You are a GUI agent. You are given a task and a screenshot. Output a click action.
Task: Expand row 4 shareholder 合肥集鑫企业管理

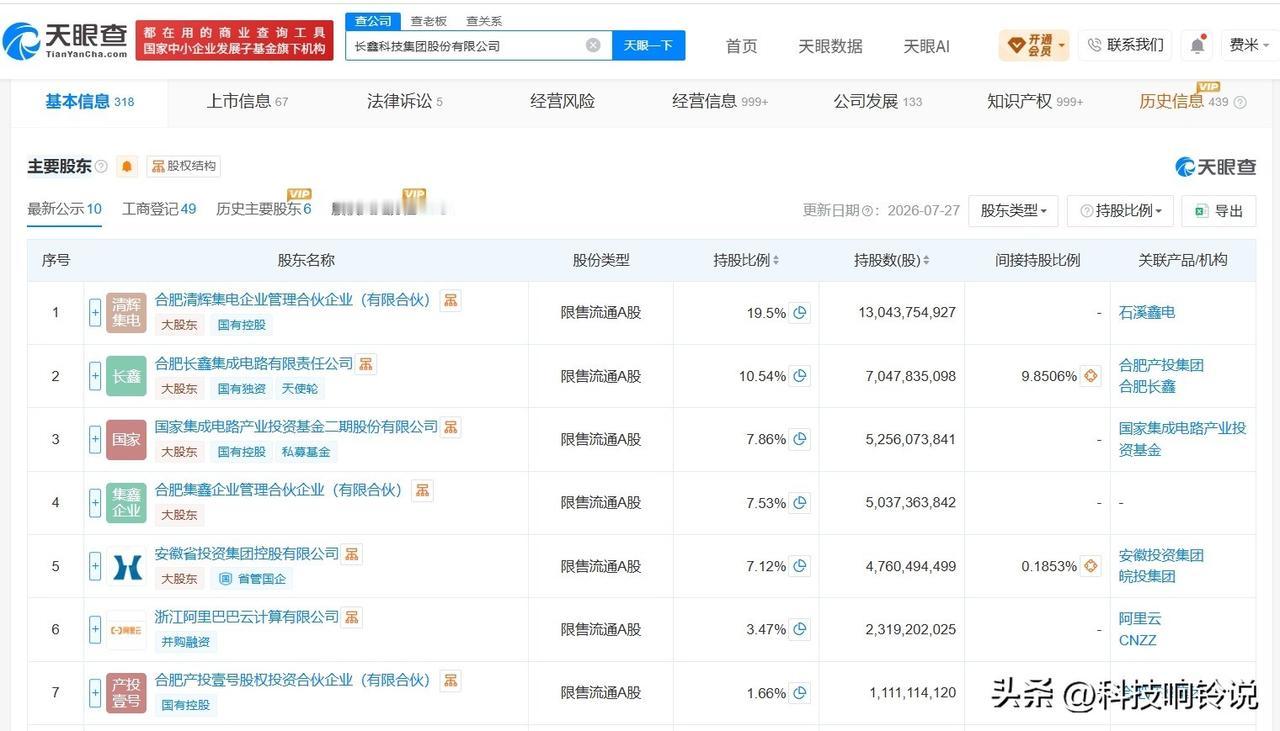coord(95,503)
